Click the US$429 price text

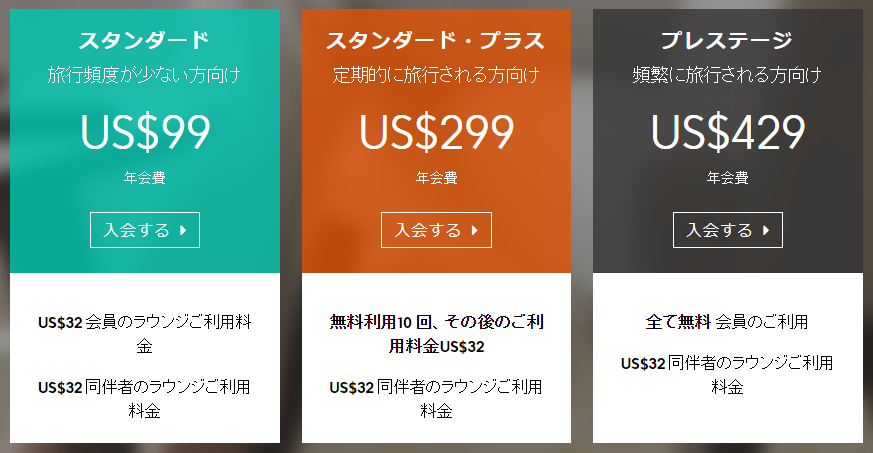727,132
